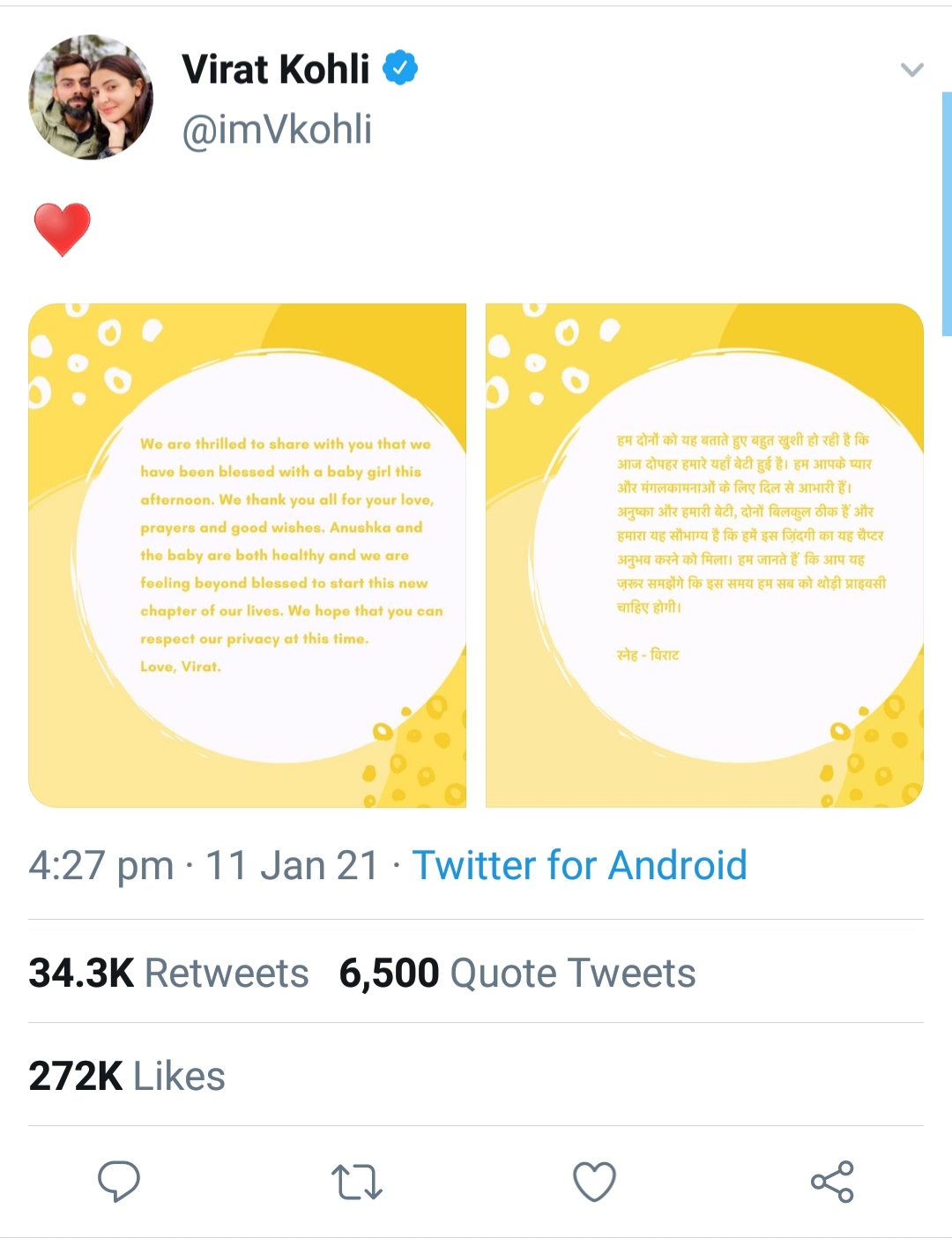Like the tweet with the heart outline icon

point(594,1182)
